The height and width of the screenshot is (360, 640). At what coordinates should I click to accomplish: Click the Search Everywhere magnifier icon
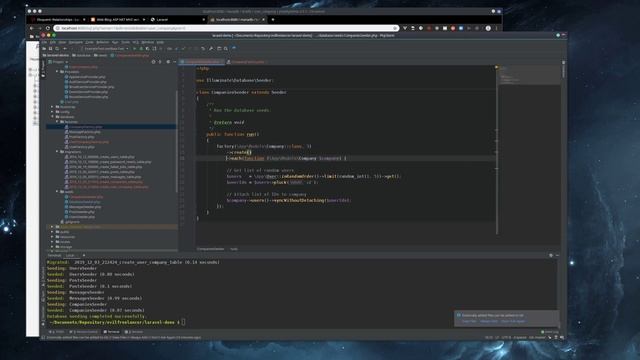225,49
